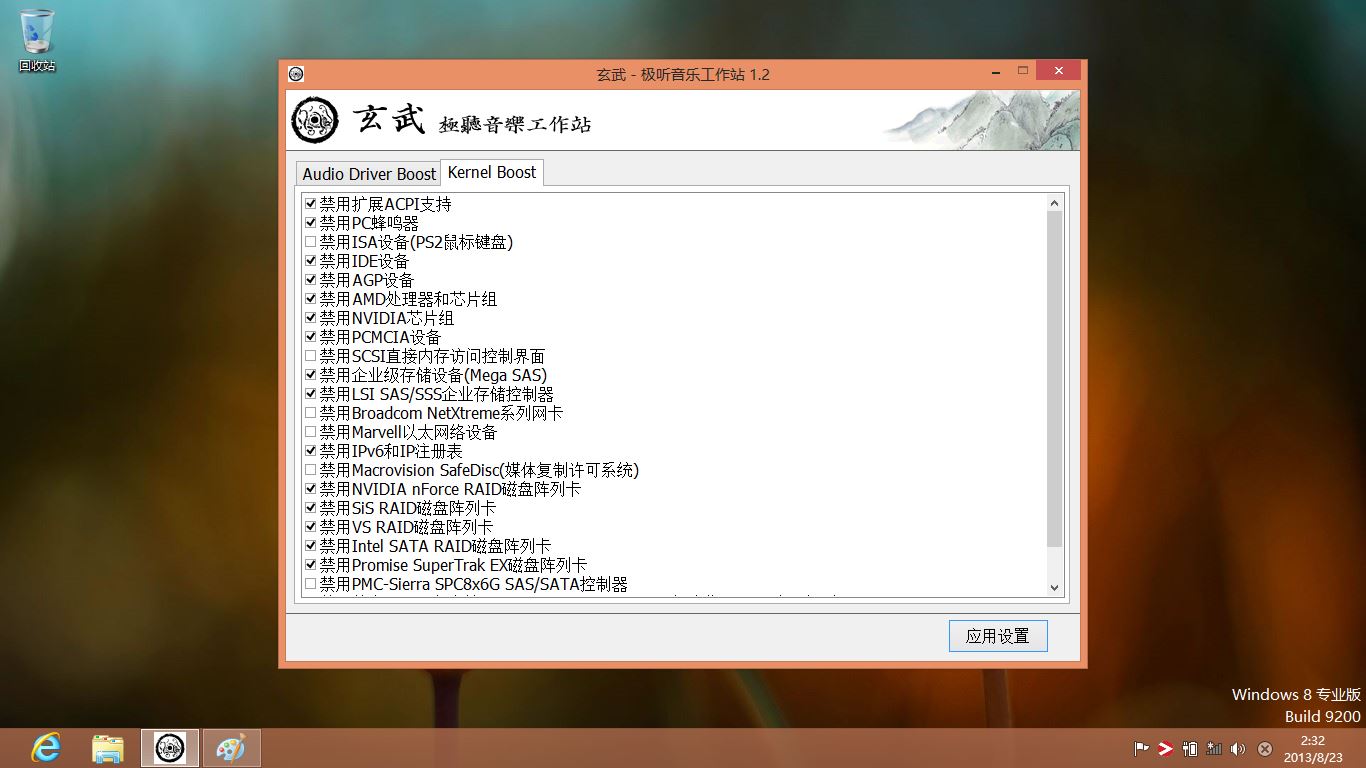Check 禁用Macrovision SafeDisc option
The width and height of the screenshot is (1366, 768).
pyautogui.click(x=311, y=470)
